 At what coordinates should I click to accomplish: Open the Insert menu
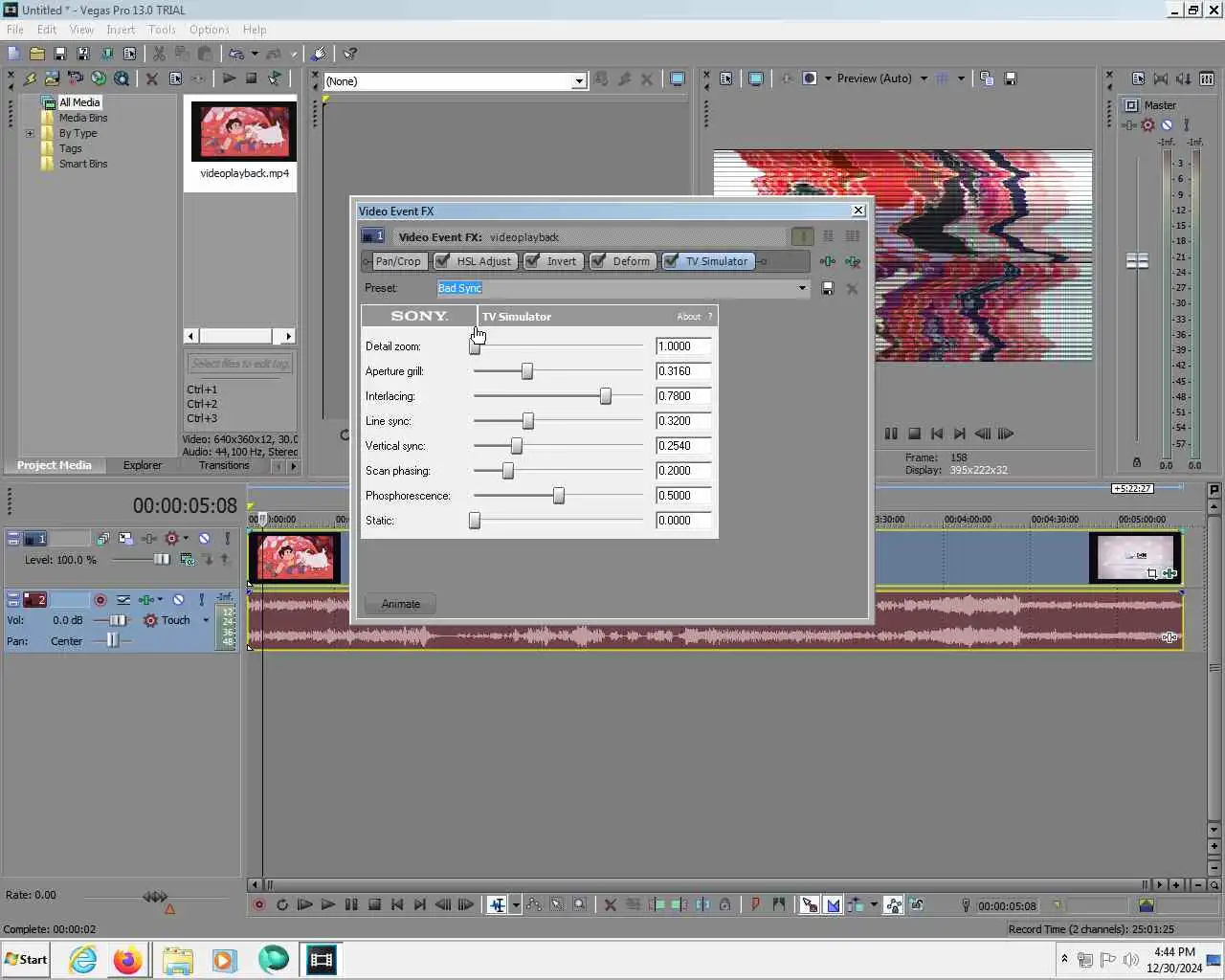(121, 30)
